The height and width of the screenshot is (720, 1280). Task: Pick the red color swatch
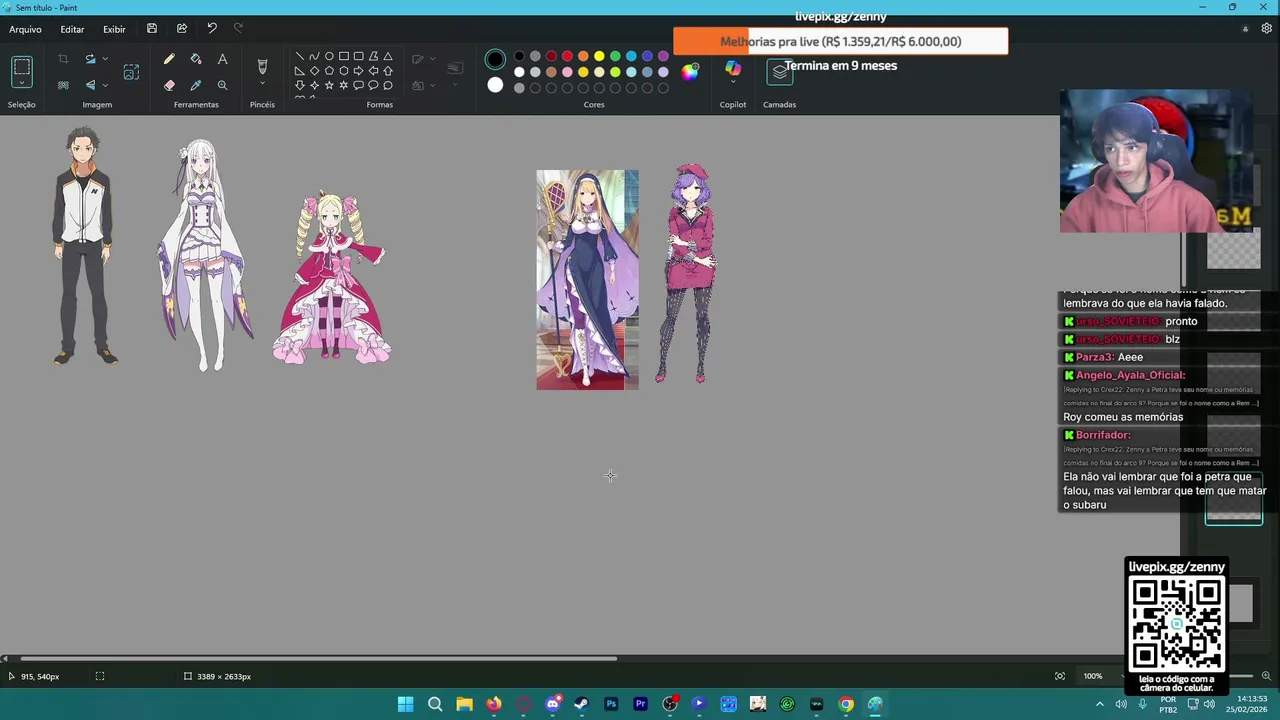pos(567,56)
